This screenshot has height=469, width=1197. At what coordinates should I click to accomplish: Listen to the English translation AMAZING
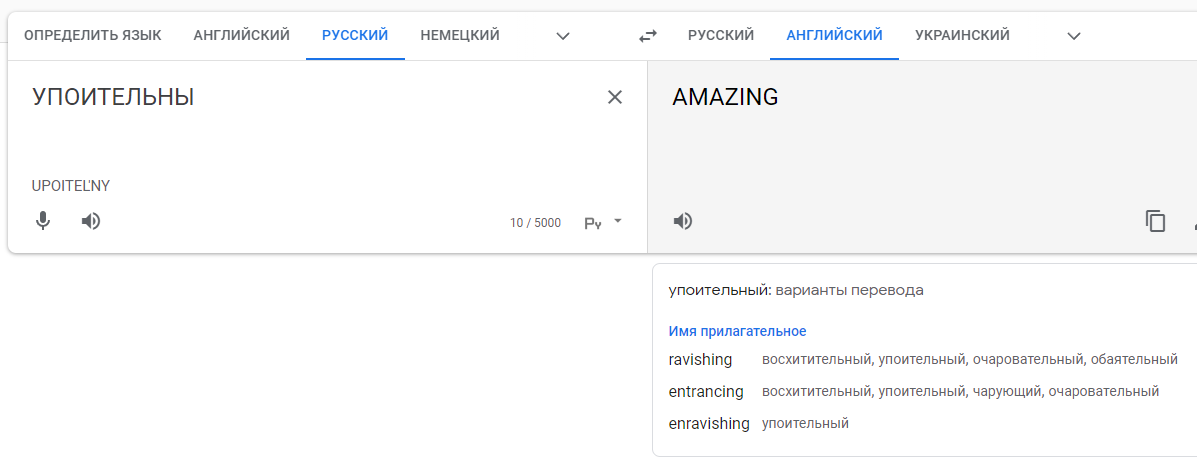click(683, 221)
